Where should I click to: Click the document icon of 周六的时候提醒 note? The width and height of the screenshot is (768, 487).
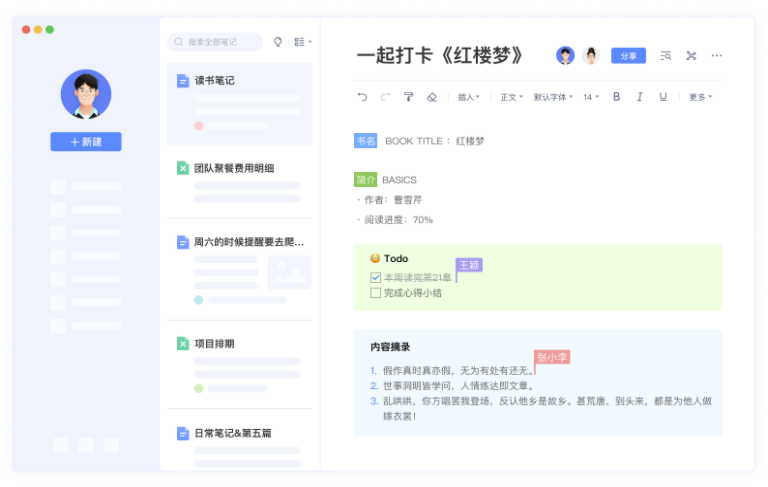pos(183,242)
